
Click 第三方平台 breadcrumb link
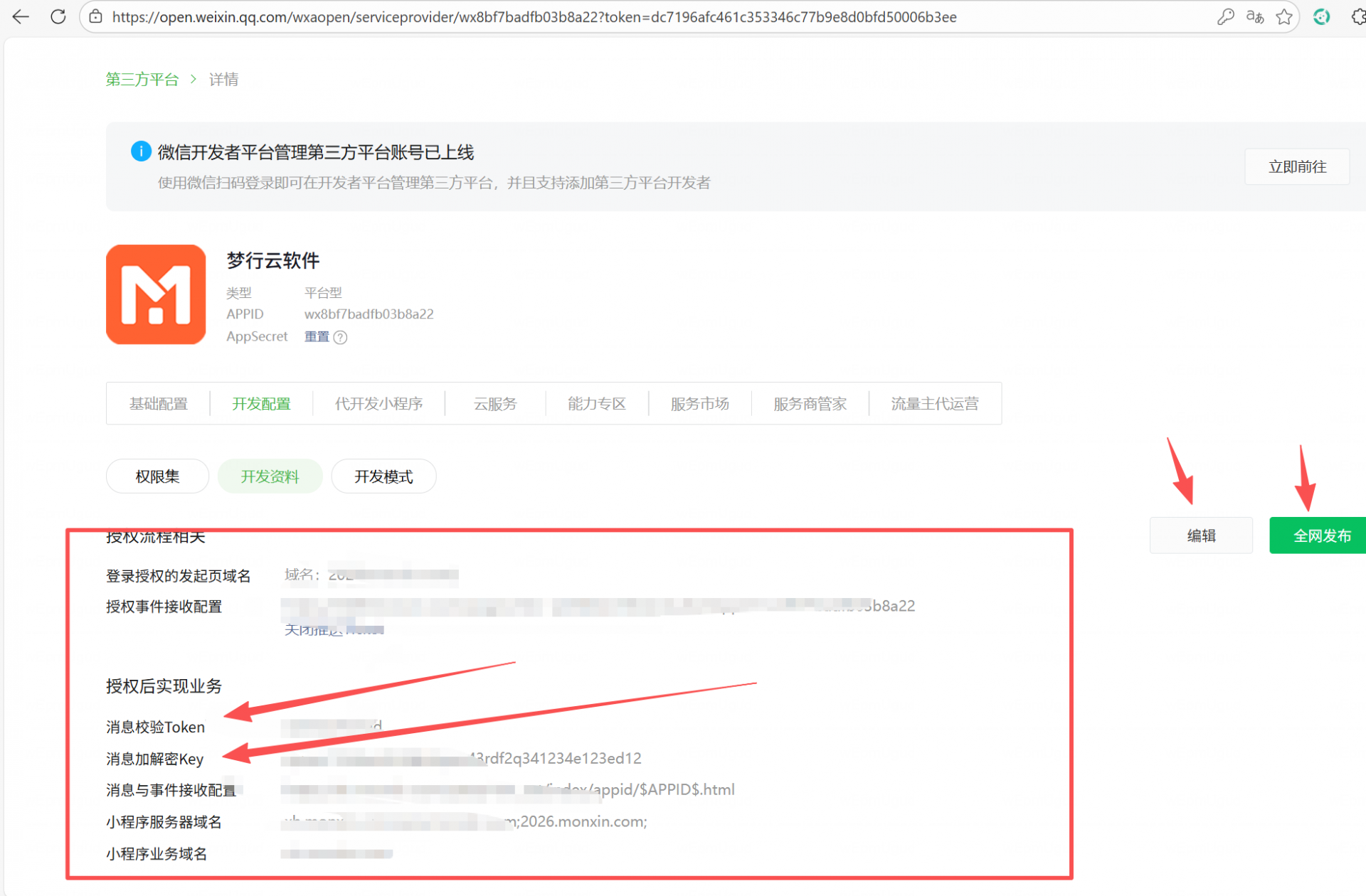click(142, 80)
